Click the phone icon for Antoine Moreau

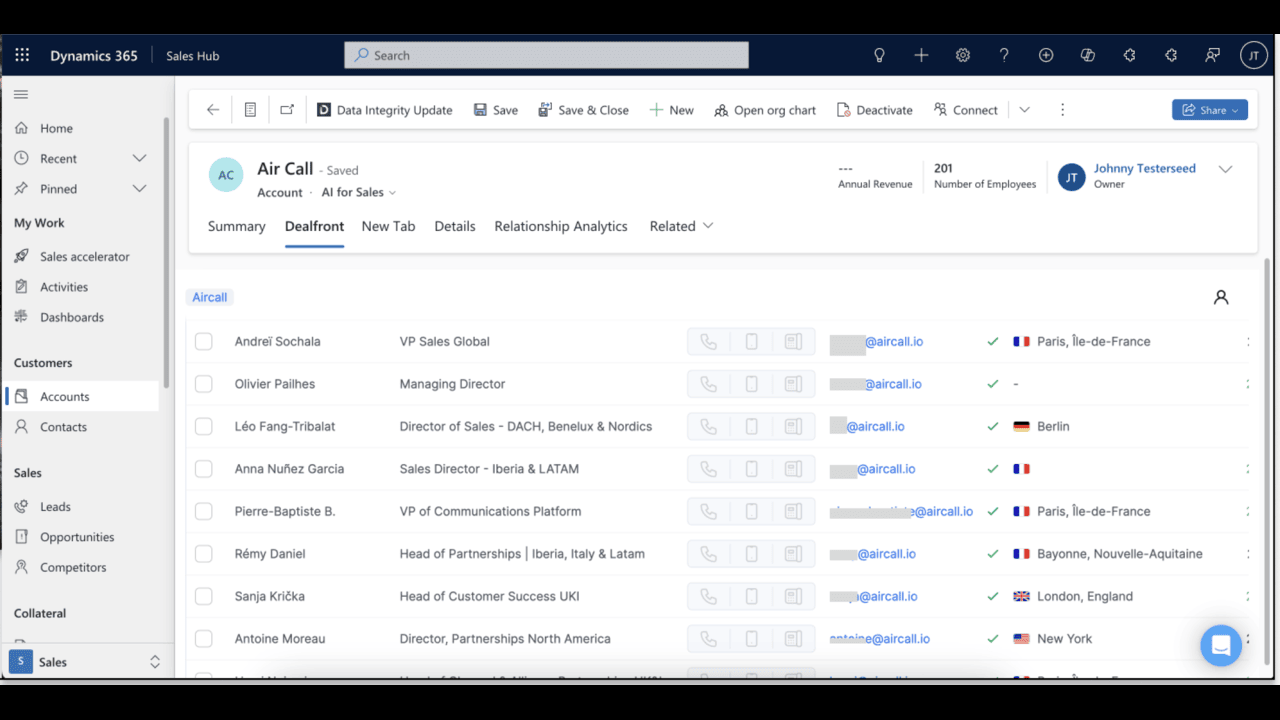pos(708,639)
